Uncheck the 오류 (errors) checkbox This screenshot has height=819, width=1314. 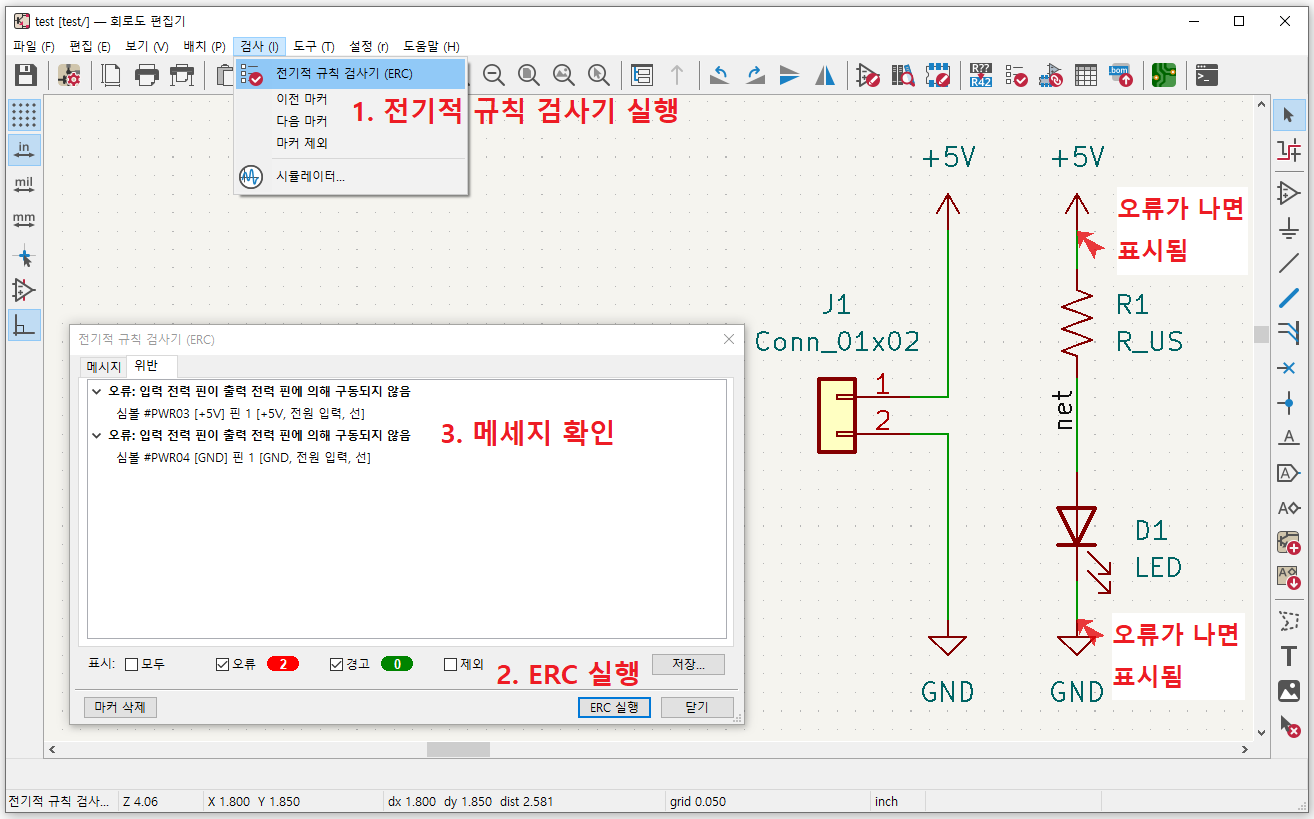(223, 664)
